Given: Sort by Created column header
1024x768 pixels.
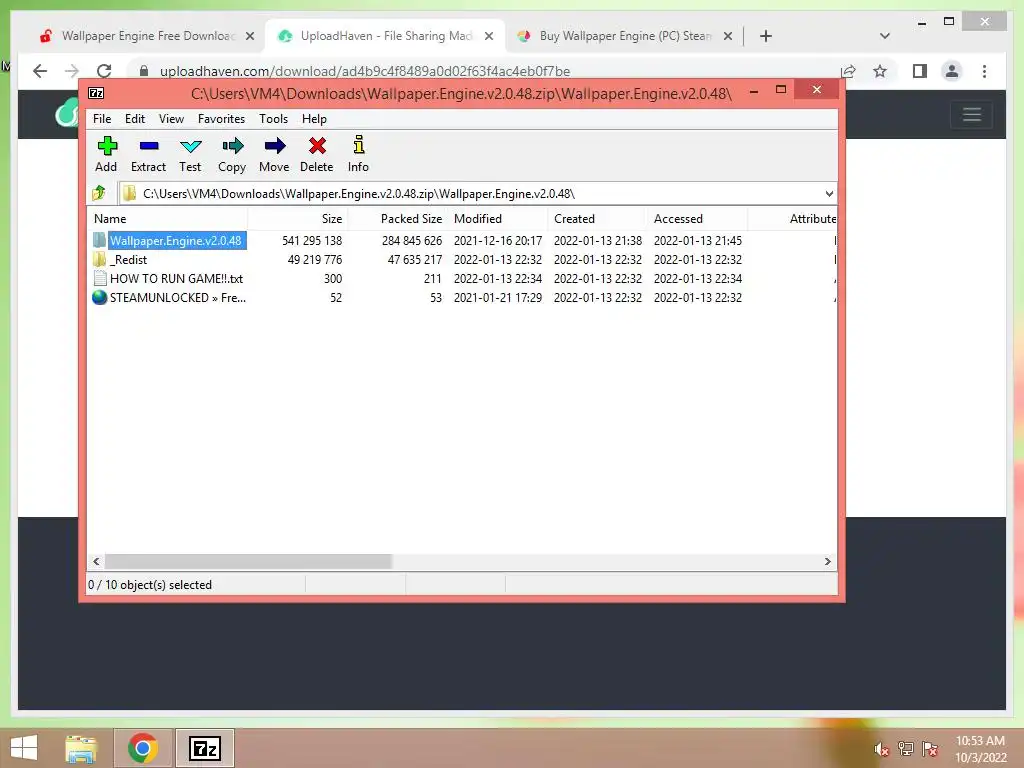Looking at the screenshot, I should [597, 219].
